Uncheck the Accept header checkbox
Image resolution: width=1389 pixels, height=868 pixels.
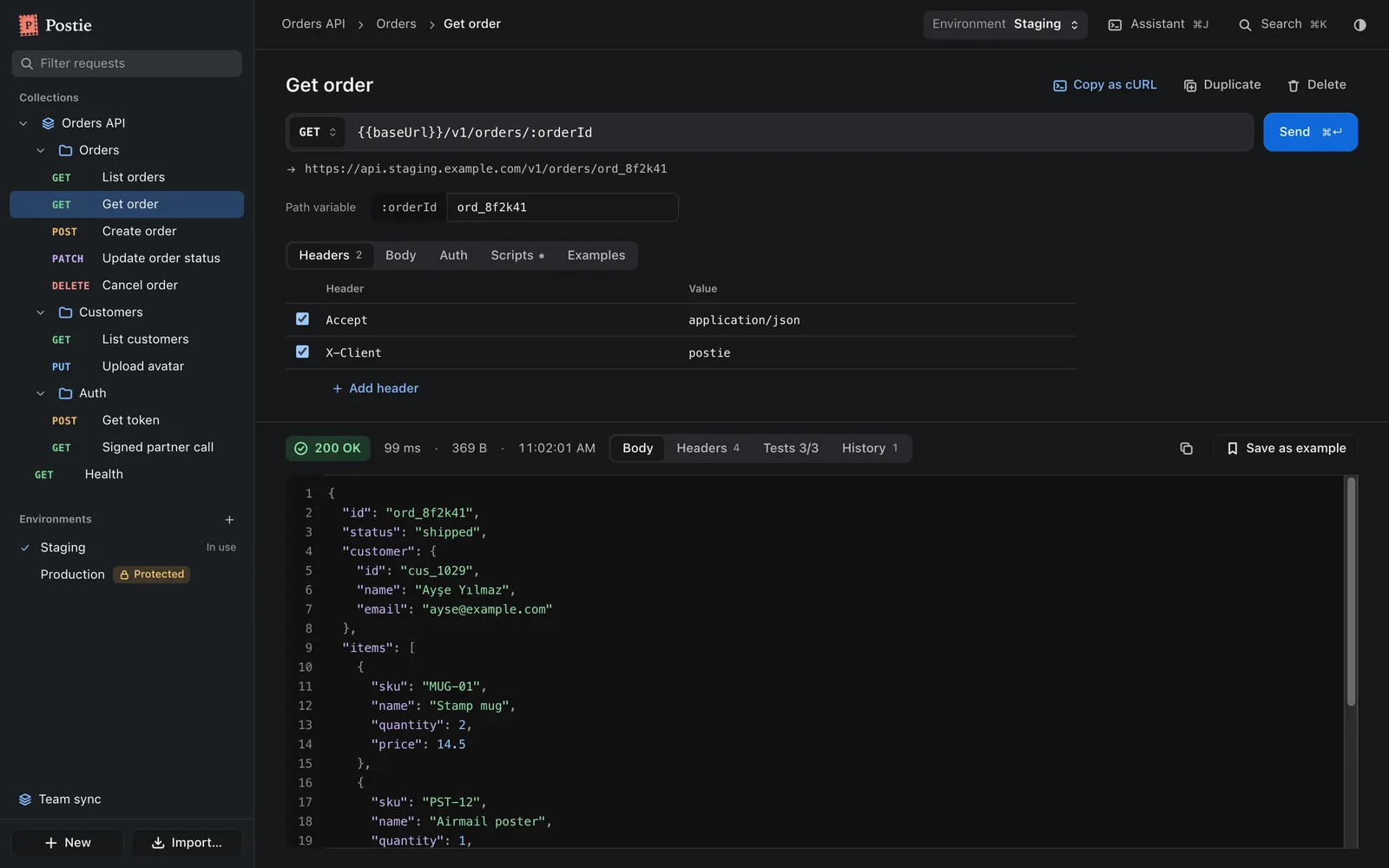(x=302, y=319)
